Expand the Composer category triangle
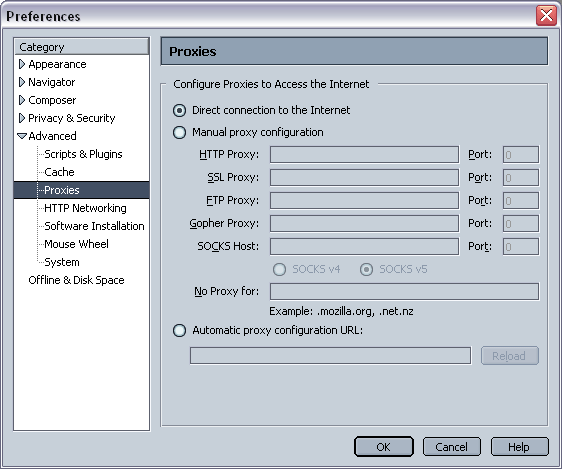This screenshot has height=469, width=562. pos(22,100)
